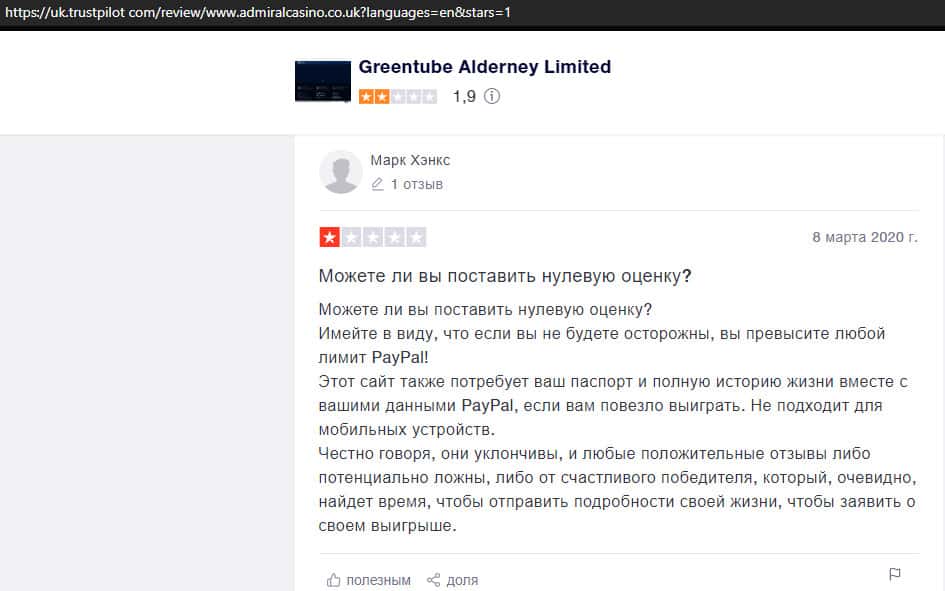This screenshot has width=945, height=591.
Task: Click the 1 отзыв review count
Action: pyautogui.click(x=416, y=184)
